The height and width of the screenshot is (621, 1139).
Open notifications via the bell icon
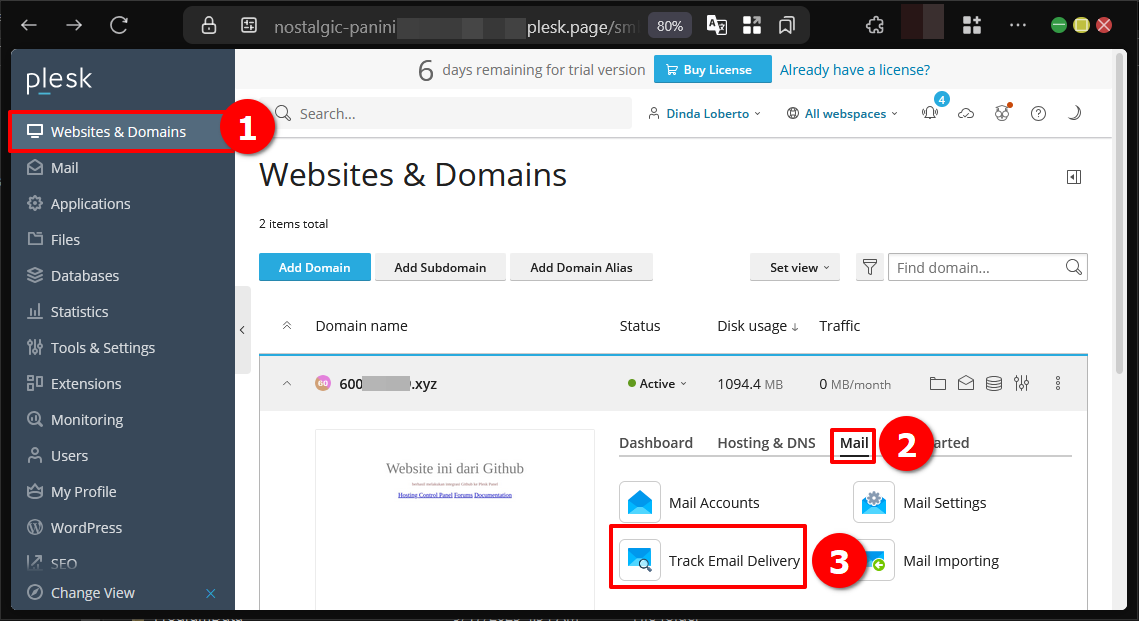(929, 114)
